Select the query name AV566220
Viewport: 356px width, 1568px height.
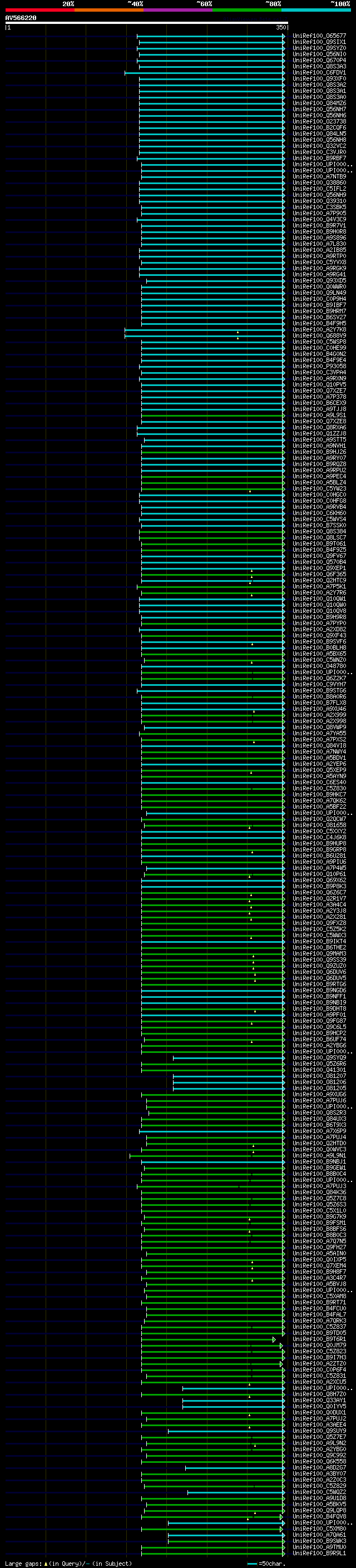click(21, 18)
